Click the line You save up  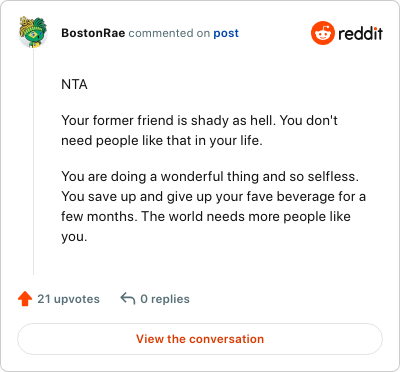tap(213, 197)
